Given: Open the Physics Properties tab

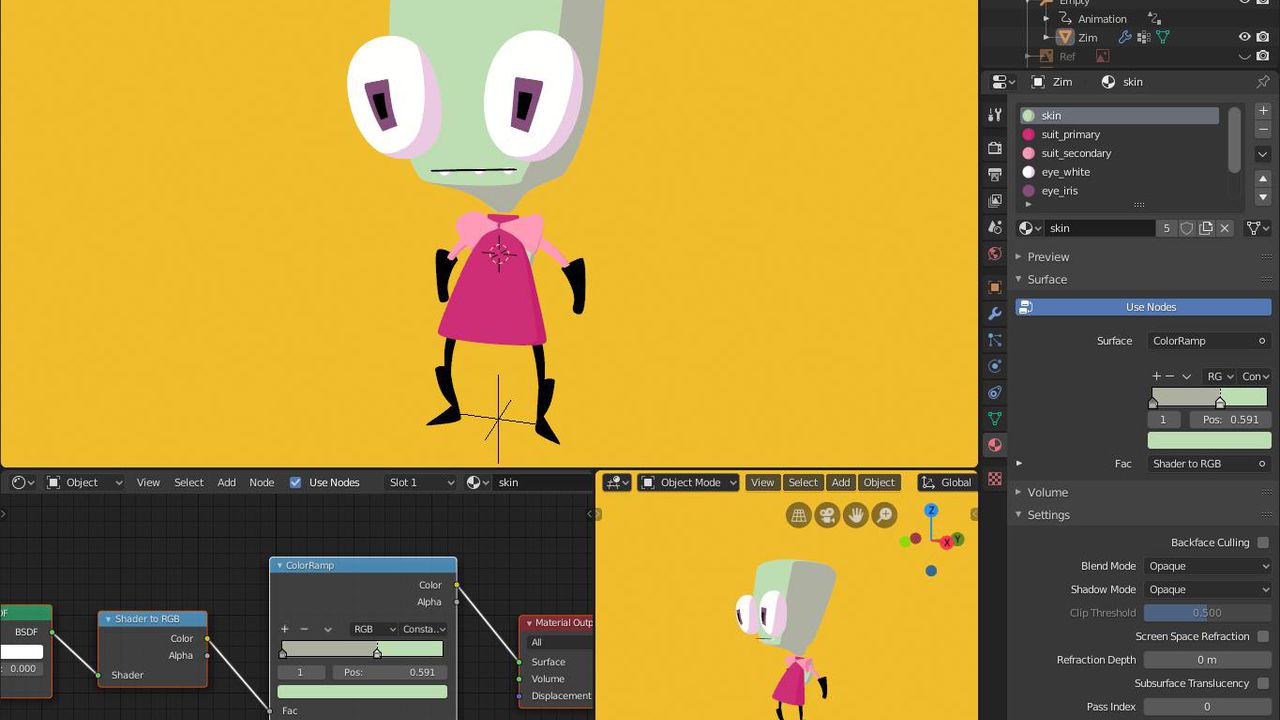Looking at the screenshot, I should [x=995, y=366].
